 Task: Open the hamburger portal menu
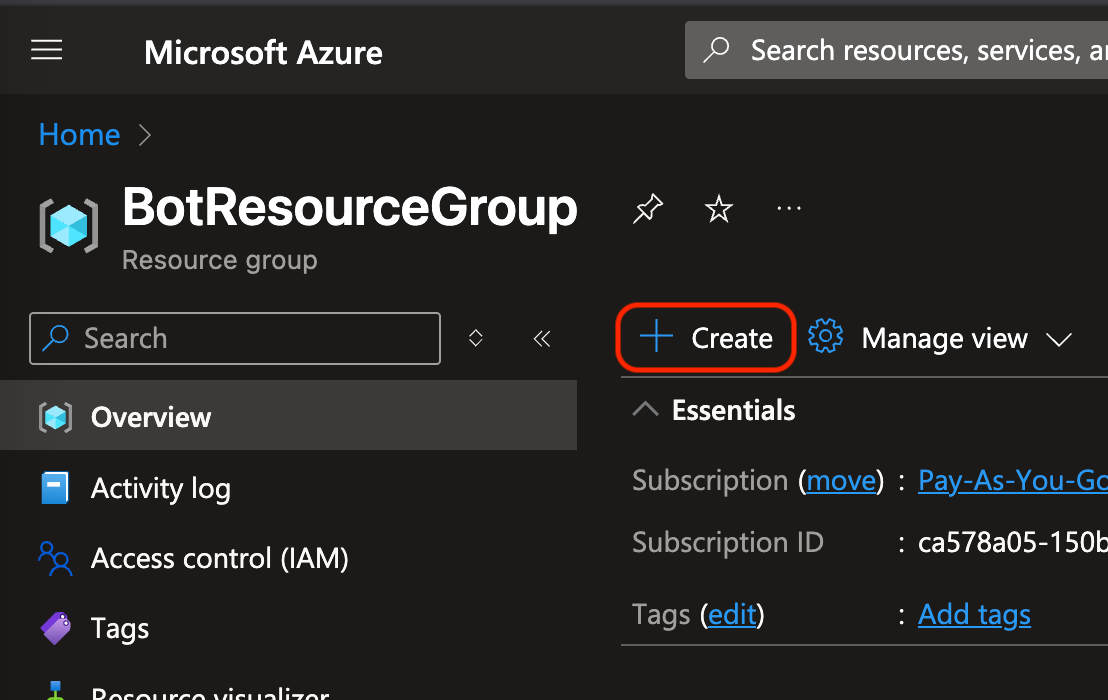pyautogui.click(x=47, y=51)
